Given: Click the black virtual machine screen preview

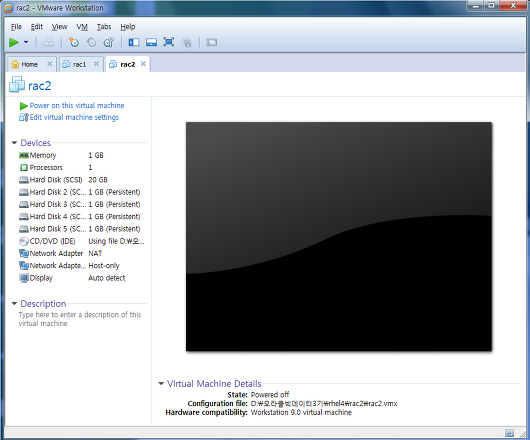Looking at the screenshot, I should pos(339,237).
